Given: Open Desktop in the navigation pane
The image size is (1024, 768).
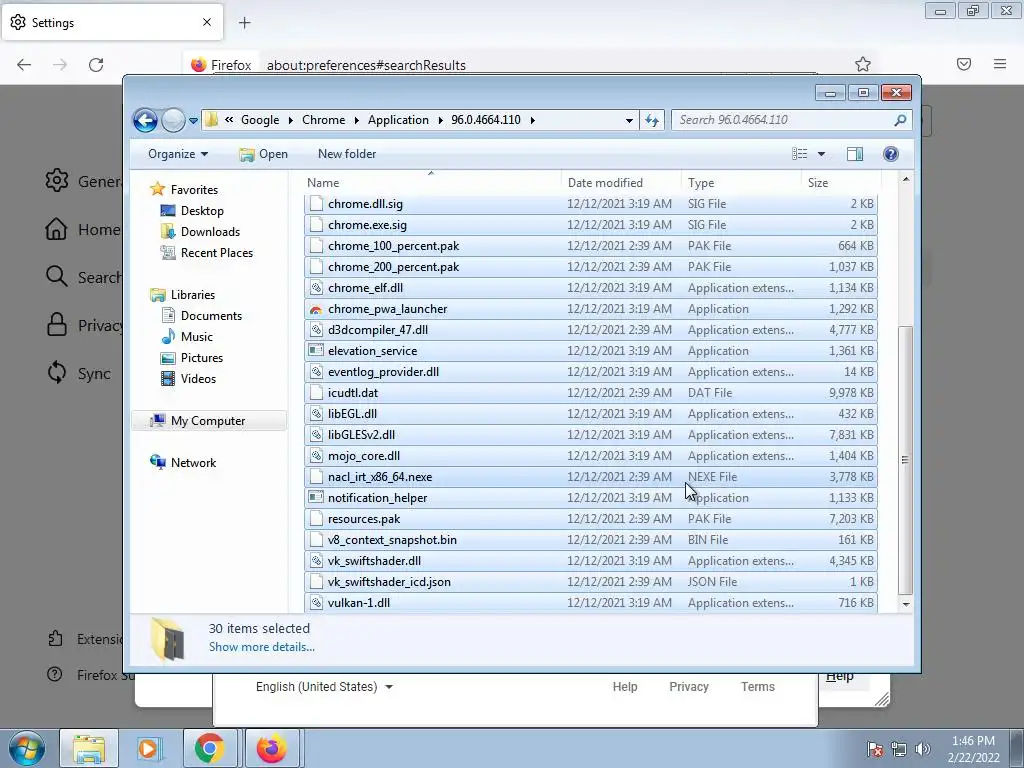Looking at the screenshot, I should pyautogui.click(x=202, y=211).
